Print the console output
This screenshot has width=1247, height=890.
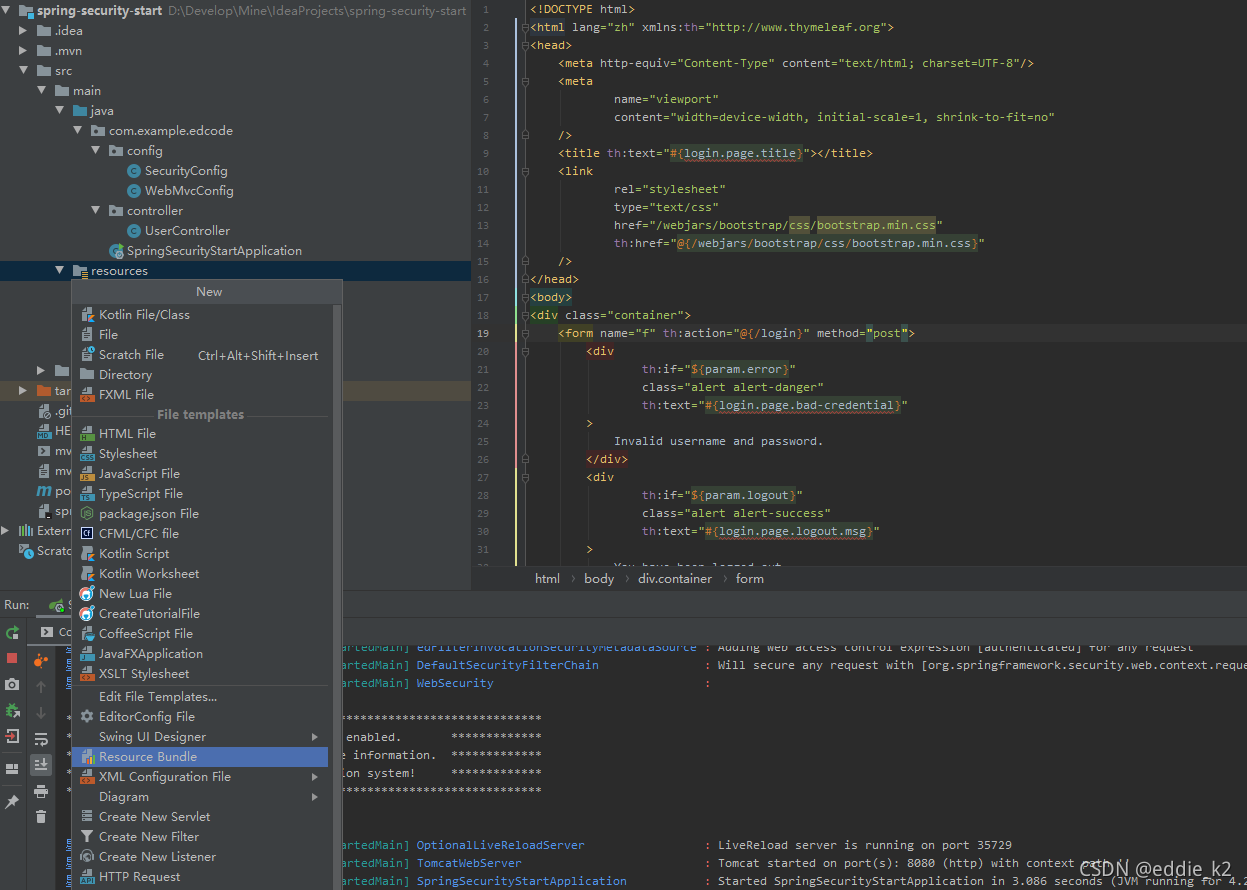[x=41, y=791]
